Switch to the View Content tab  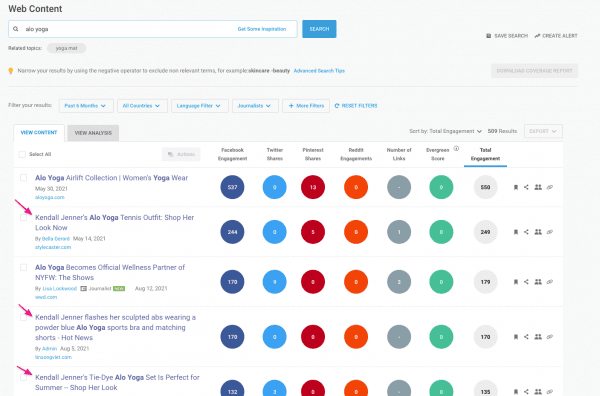coord(39,133)
